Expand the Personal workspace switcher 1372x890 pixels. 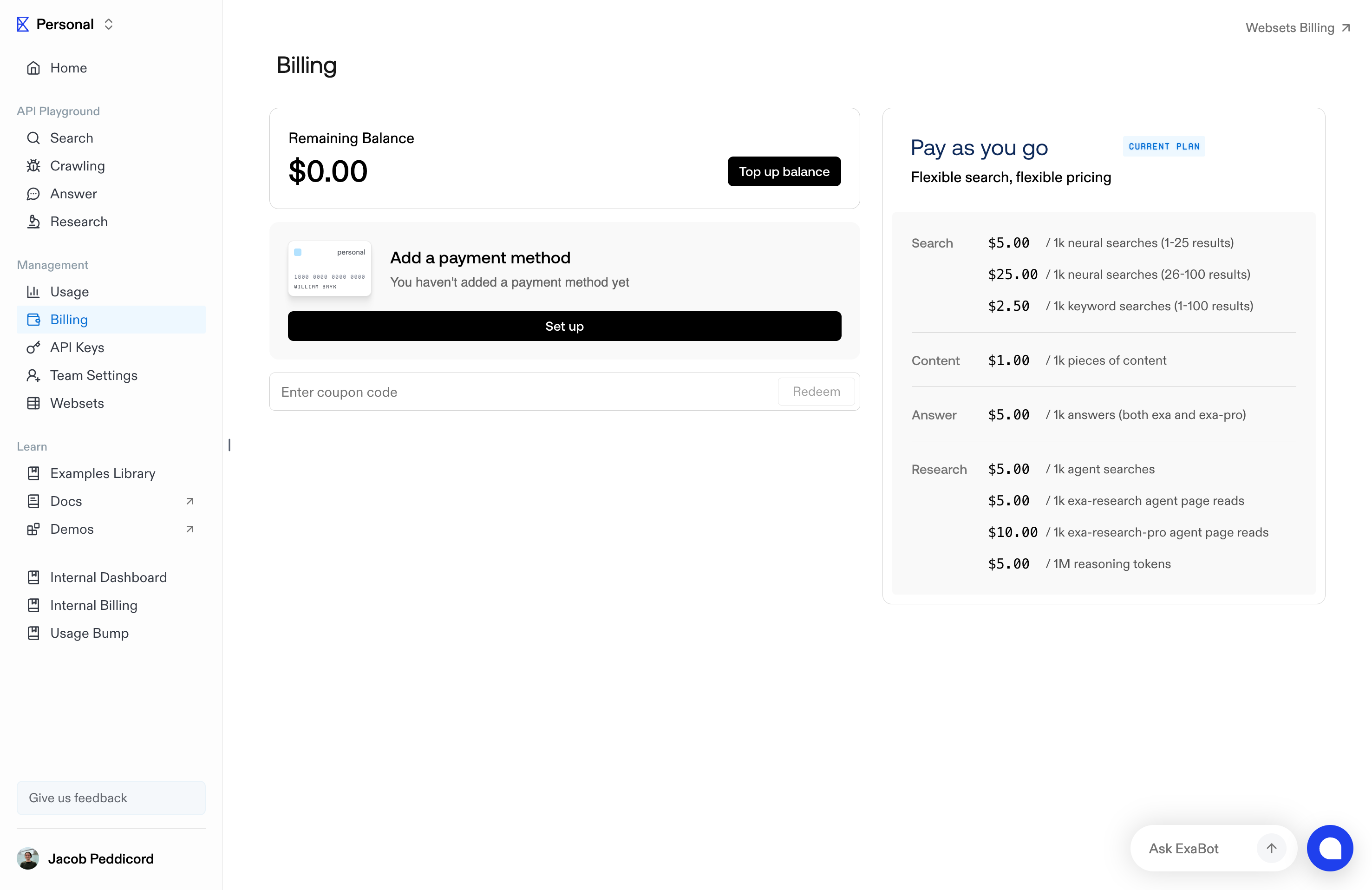[108, 24]
